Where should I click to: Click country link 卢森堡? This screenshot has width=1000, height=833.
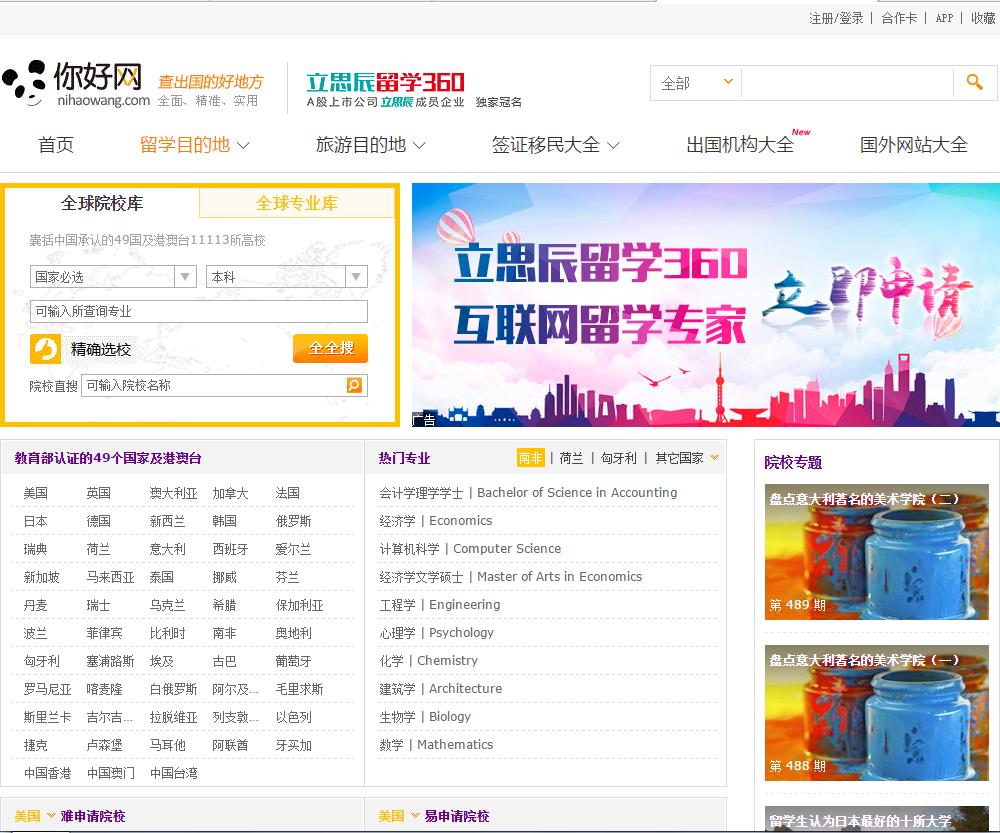tap(105, 745)
